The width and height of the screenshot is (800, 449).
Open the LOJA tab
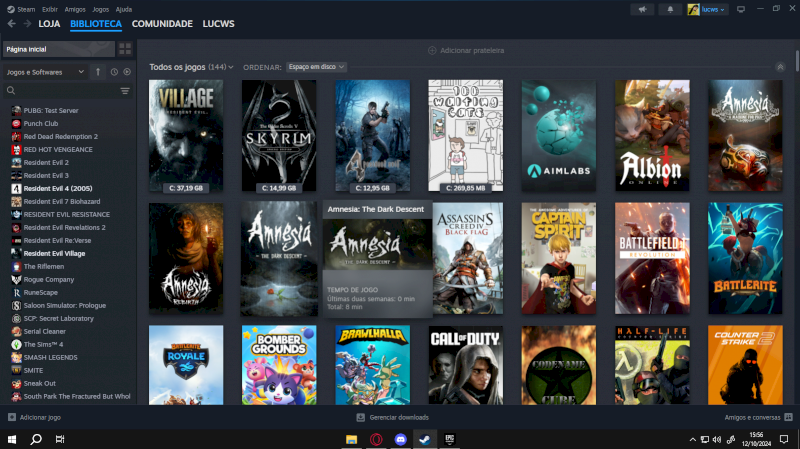pyautogui.click(x=49, y=23)
